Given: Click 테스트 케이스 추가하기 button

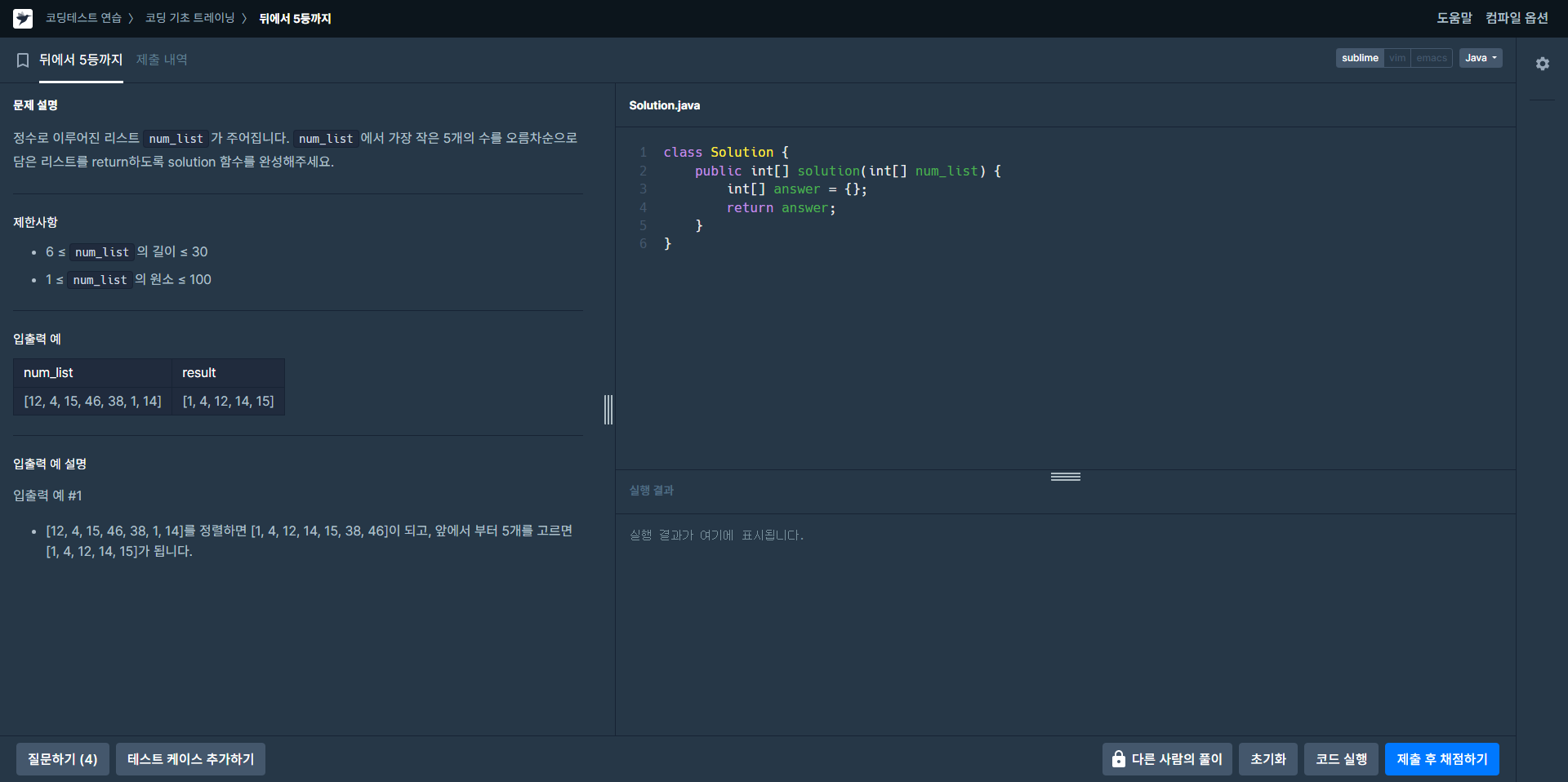Looking at the screenshot, I should 190,759.
